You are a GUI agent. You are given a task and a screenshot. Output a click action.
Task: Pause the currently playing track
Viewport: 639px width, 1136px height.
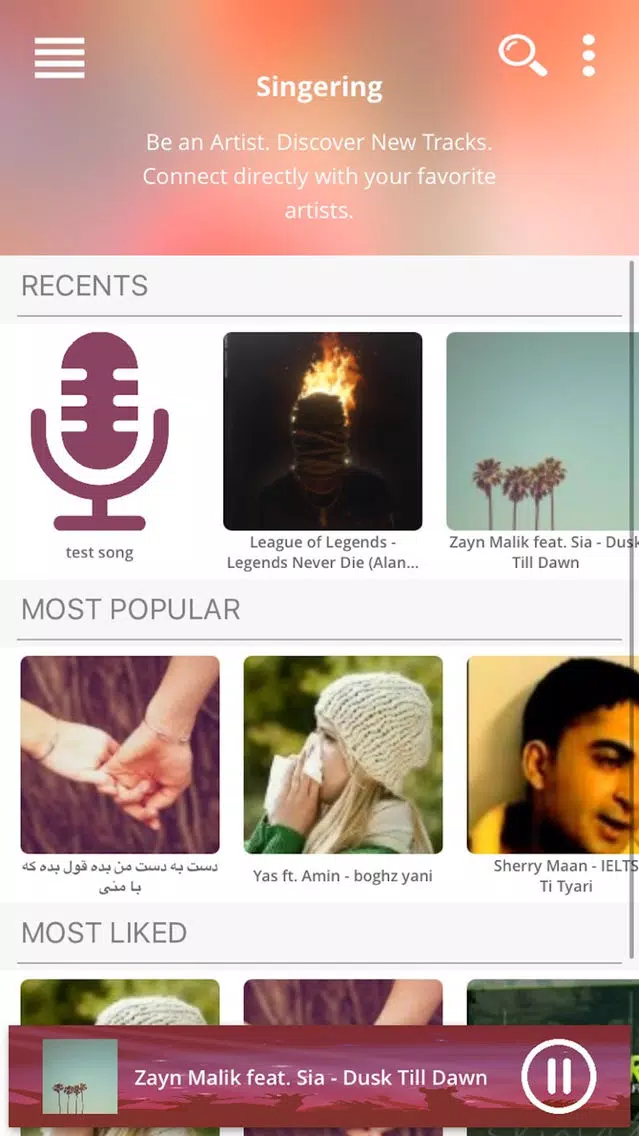coord(559,1076)
